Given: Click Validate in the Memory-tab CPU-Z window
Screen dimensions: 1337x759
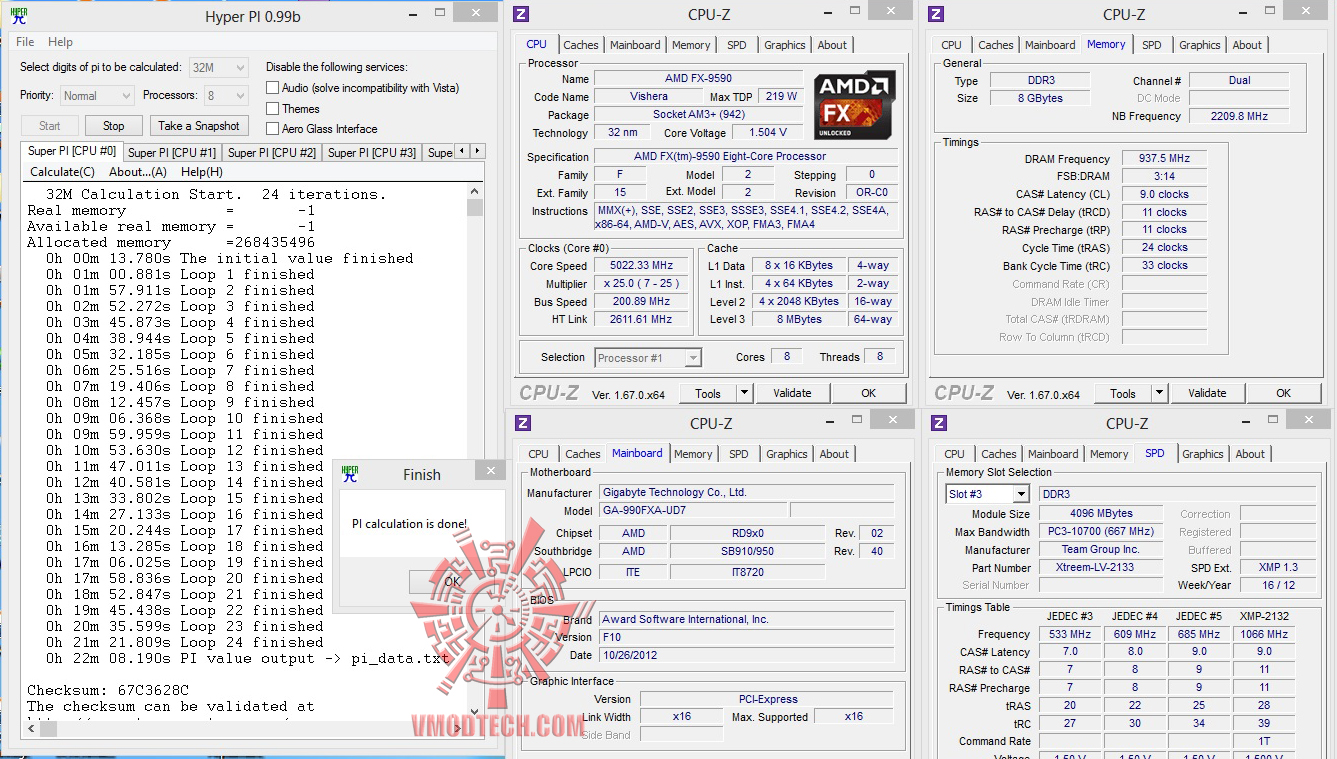Looking at the screenshot, I should (x=1208, y=393).
